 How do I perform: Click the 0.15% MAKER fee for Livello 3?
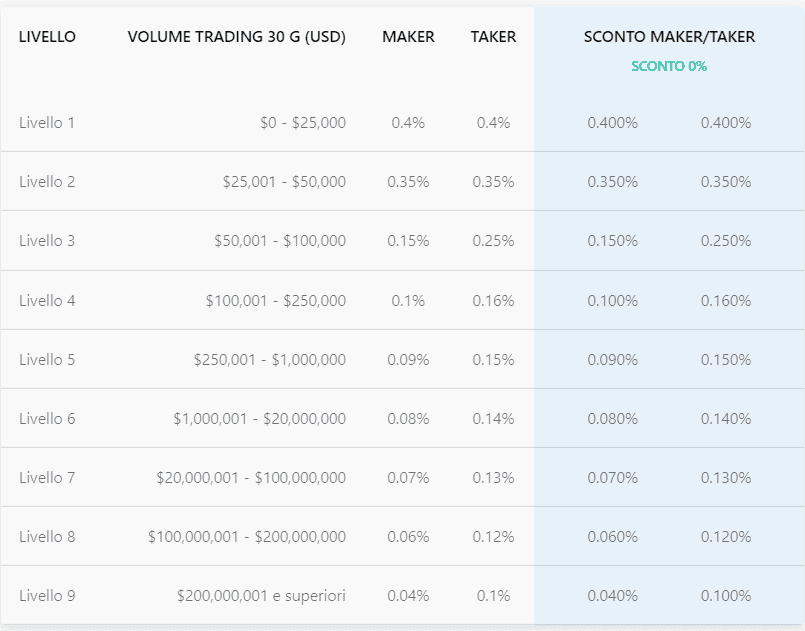tap(408, 241)
